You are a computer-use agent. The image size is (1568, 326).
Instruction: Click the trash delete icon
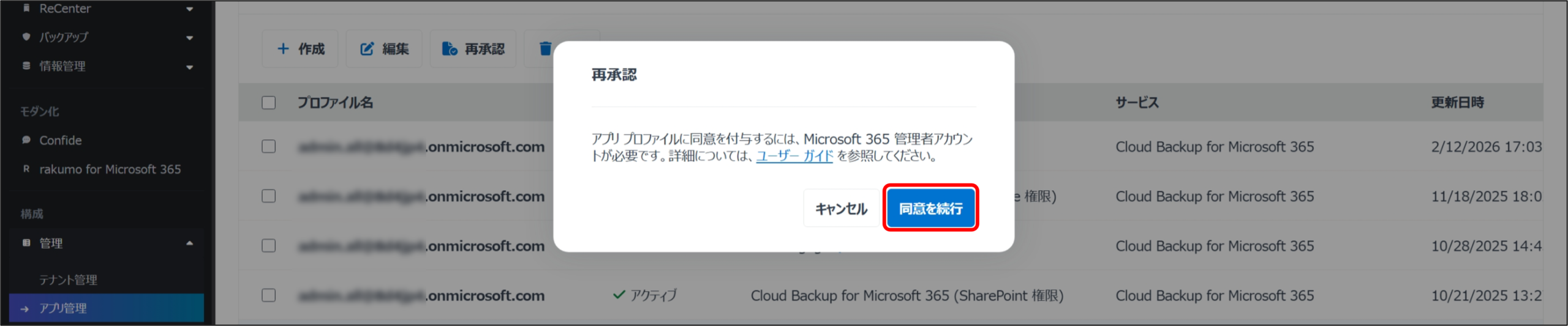[x=545, y=49]
